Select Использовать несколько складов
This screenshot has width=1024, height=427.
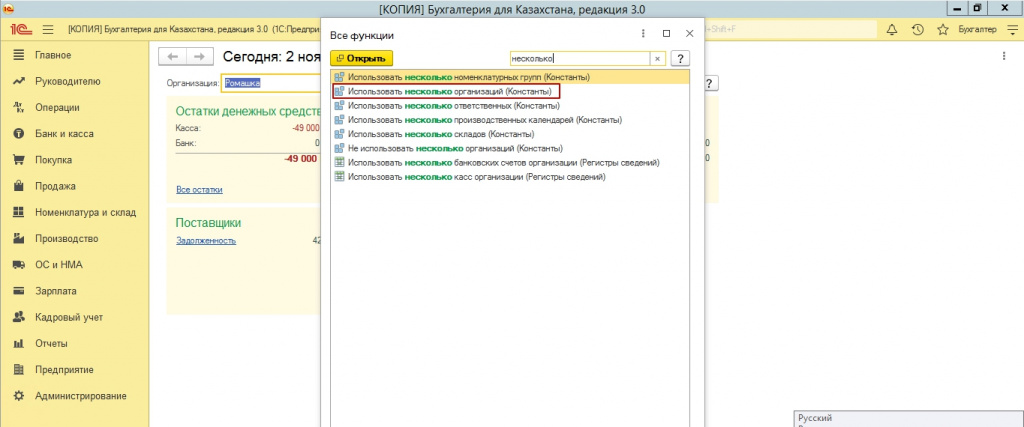[510, 134]
